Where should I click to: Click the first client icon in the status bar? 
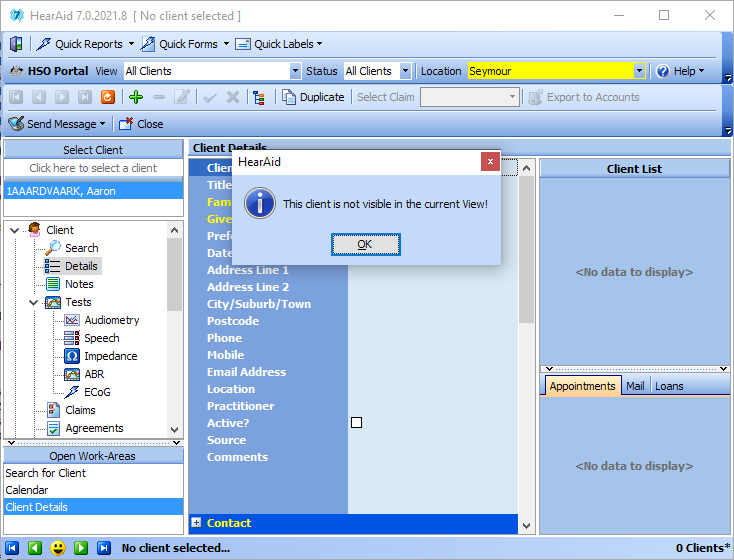coord(12,548)
